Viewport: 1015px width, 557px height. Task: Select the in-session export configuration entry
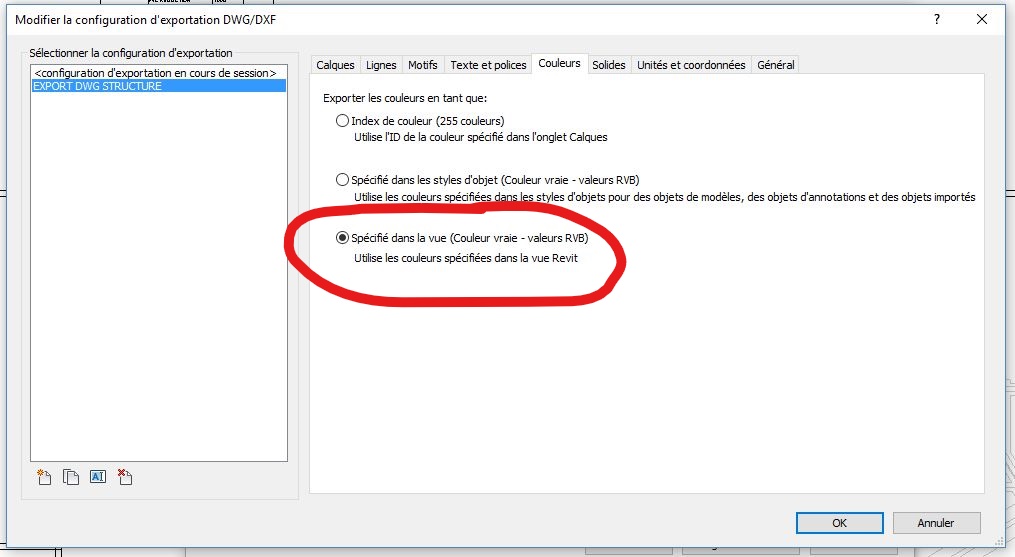coord(154,73)
